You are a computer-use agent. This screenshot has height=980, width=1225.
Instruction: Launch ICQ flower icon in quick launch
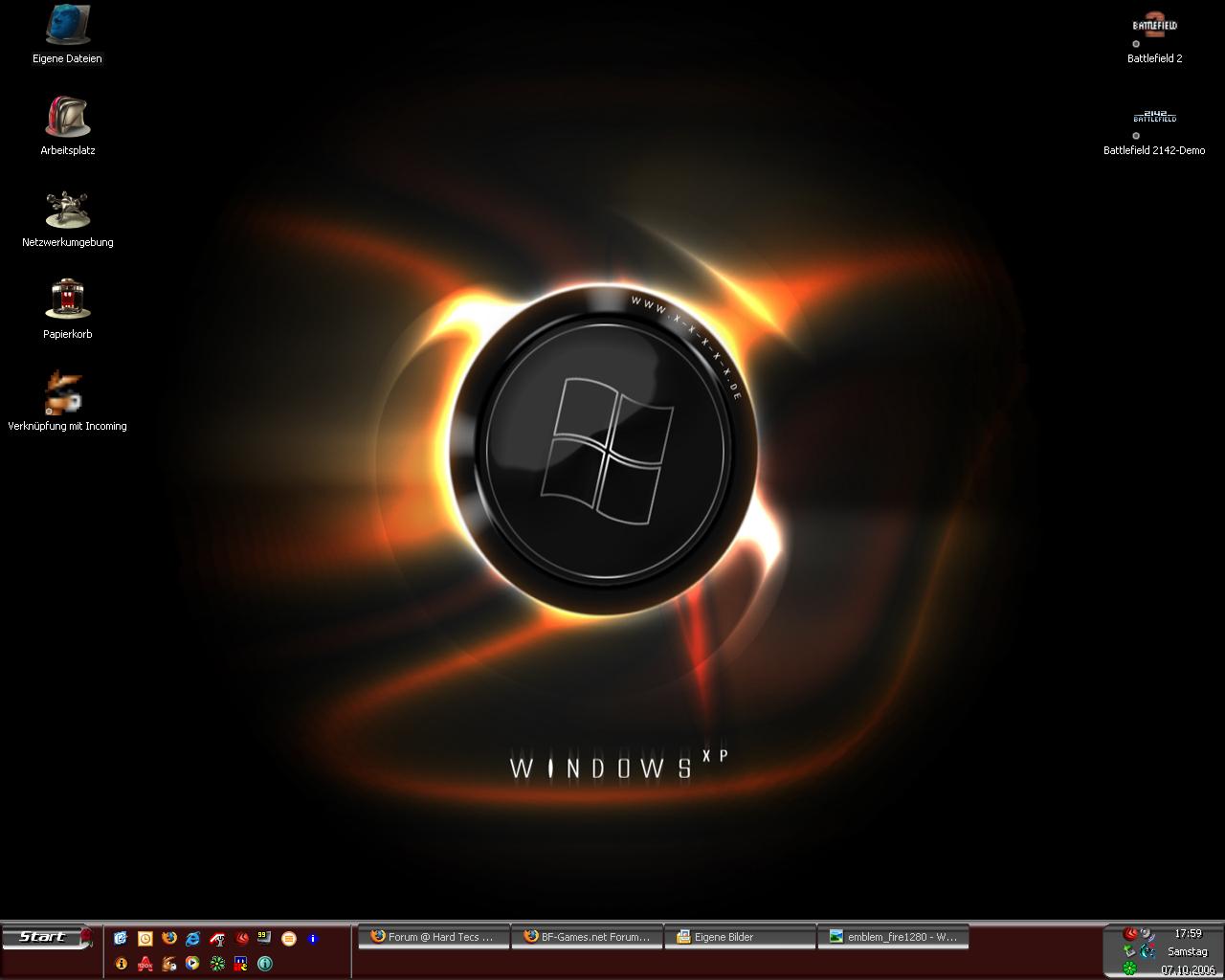point(217,964)
